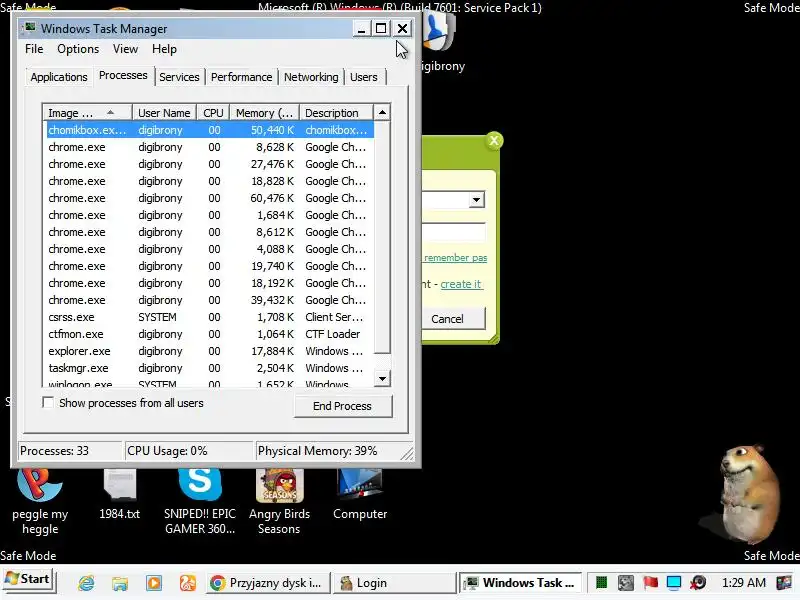Click the End Process button
The image size is (800, 600).
point(342,406)
